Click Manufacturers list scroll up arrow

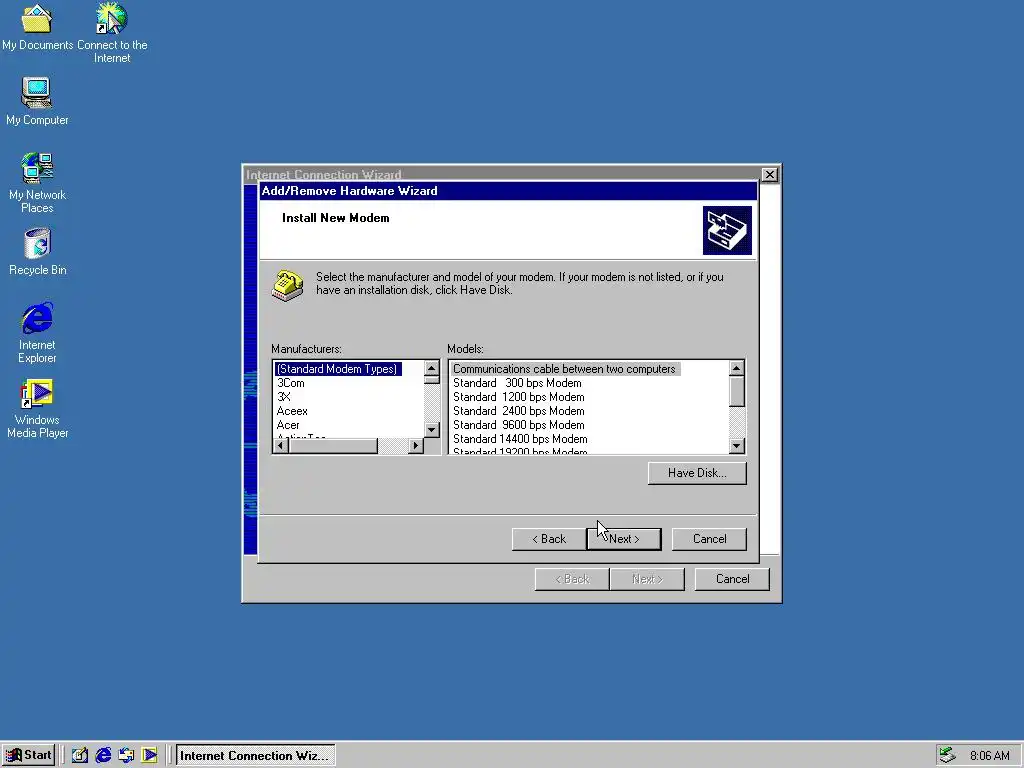pos(432,368)
